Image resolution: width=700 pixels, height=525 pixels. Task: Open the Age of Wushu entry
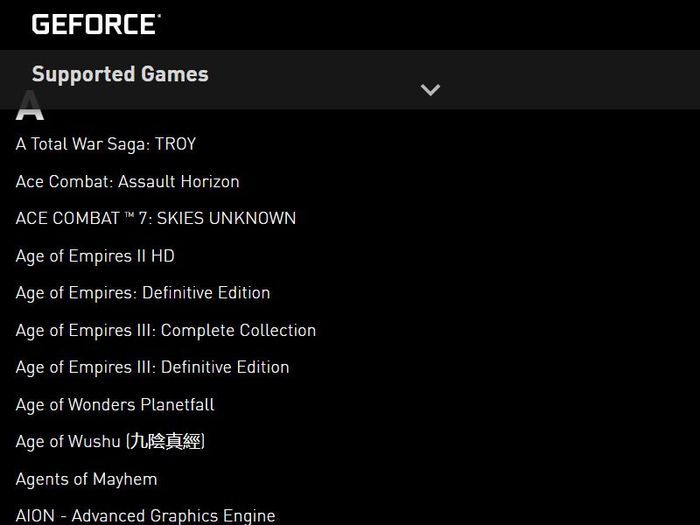pos(110,442)
